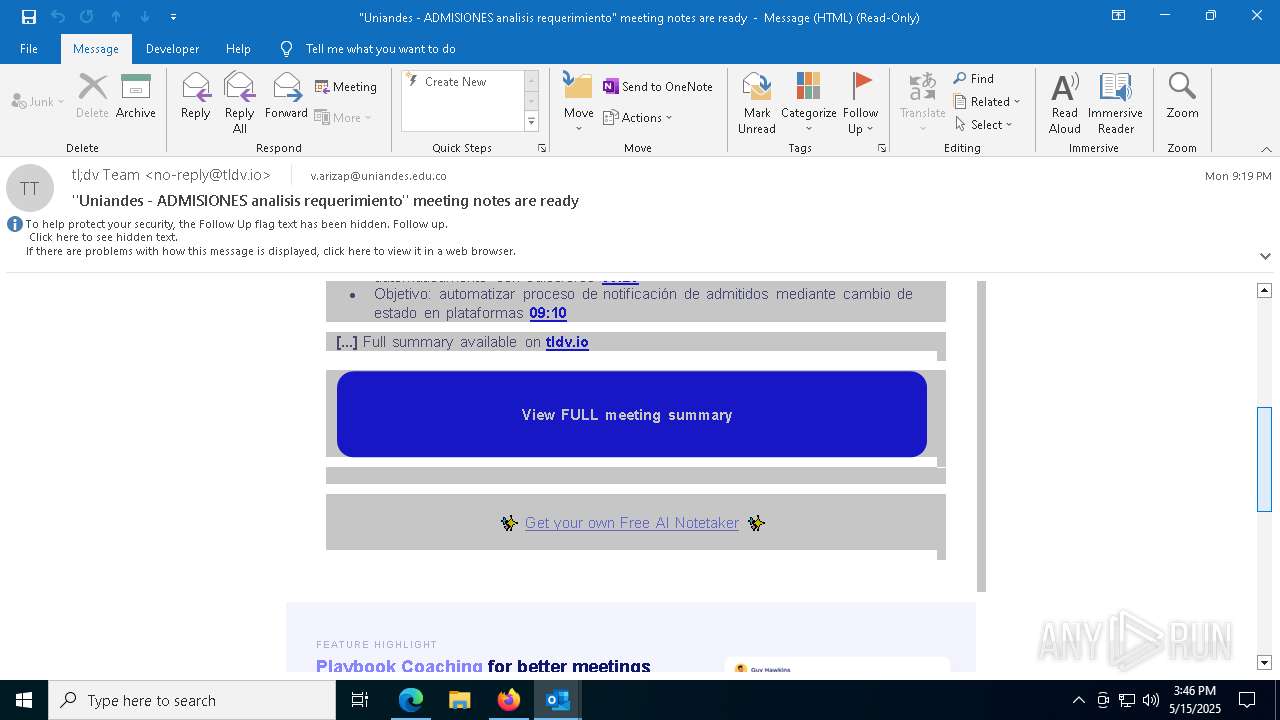Click Reply All button
Viewport: 1280px width, 720px height.
(240, 102)
